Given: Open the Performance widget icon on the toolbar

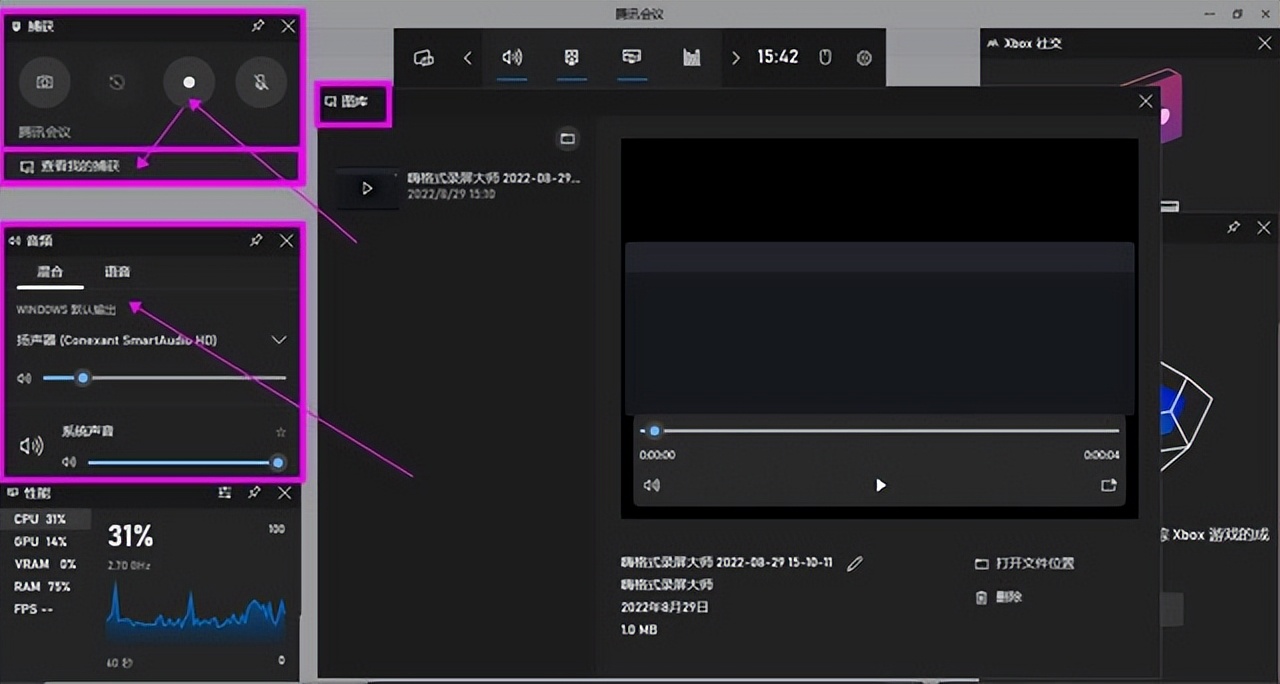Looking at the screenshot, I should pos(691,58).
